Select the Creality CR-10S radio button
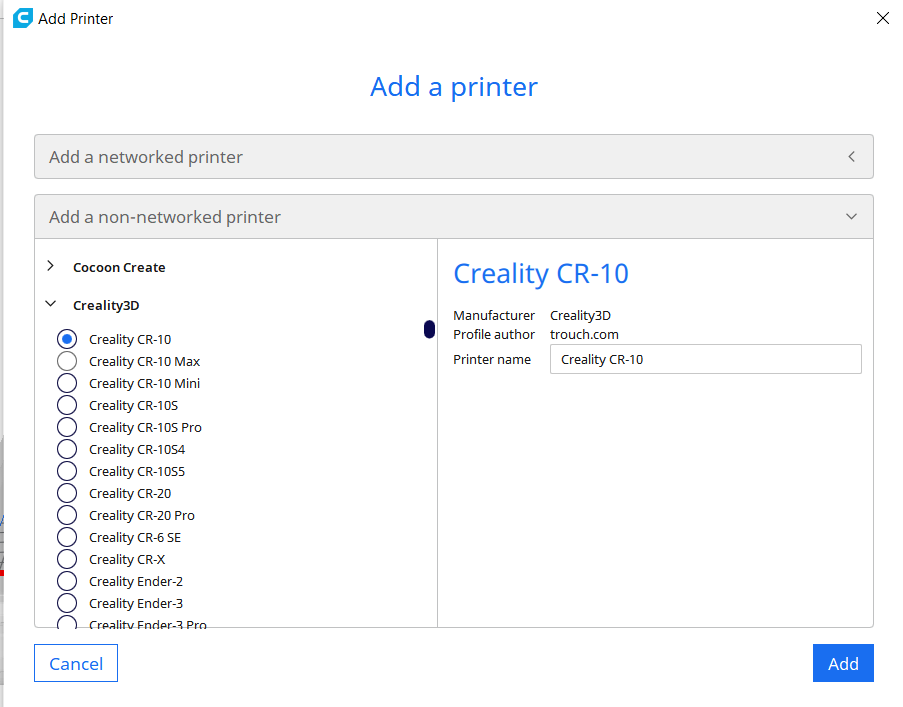Image resolution: width=903 pixels, height=707 pixels. click(x=67, y=405)
